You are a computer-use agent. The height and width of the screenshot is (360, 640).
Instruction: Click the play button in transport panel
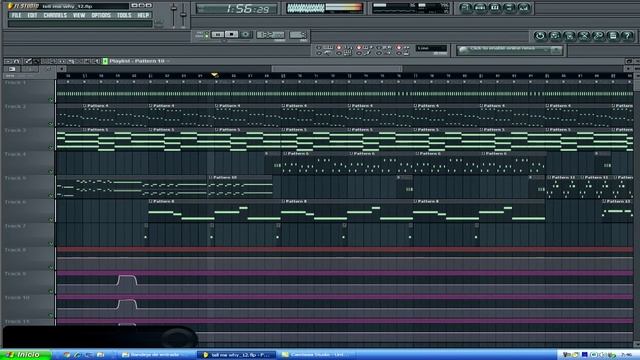point(218,35)
